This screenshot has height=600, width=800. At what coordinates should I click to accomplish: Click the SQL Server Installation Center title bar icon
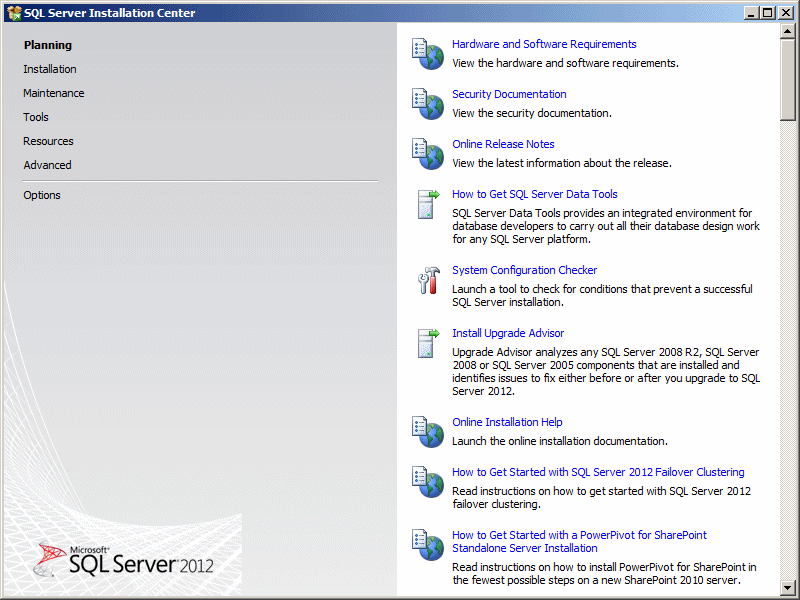click(x=14, y=13)
